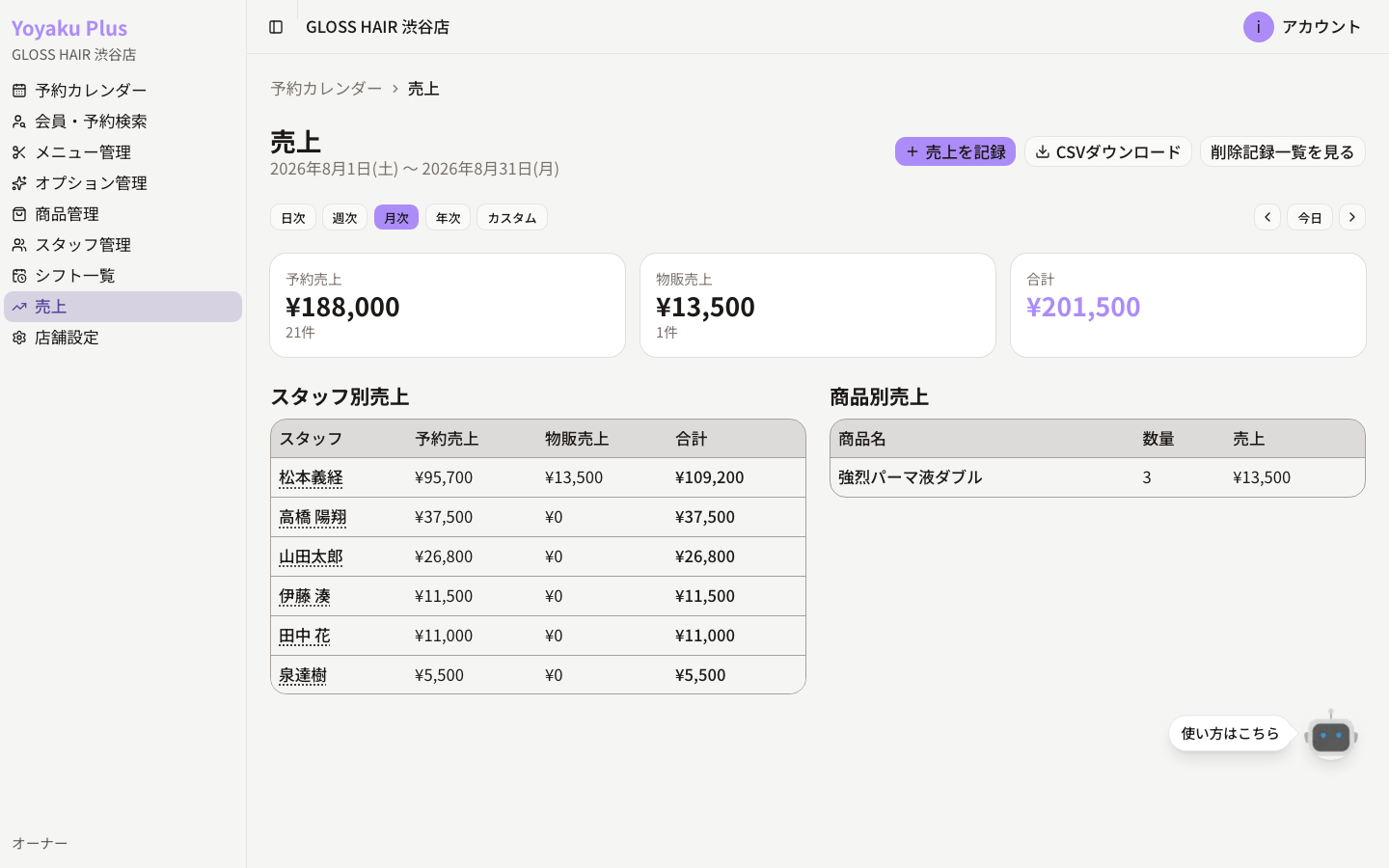Navigate to 商品管理 in the sidebar

123,214
